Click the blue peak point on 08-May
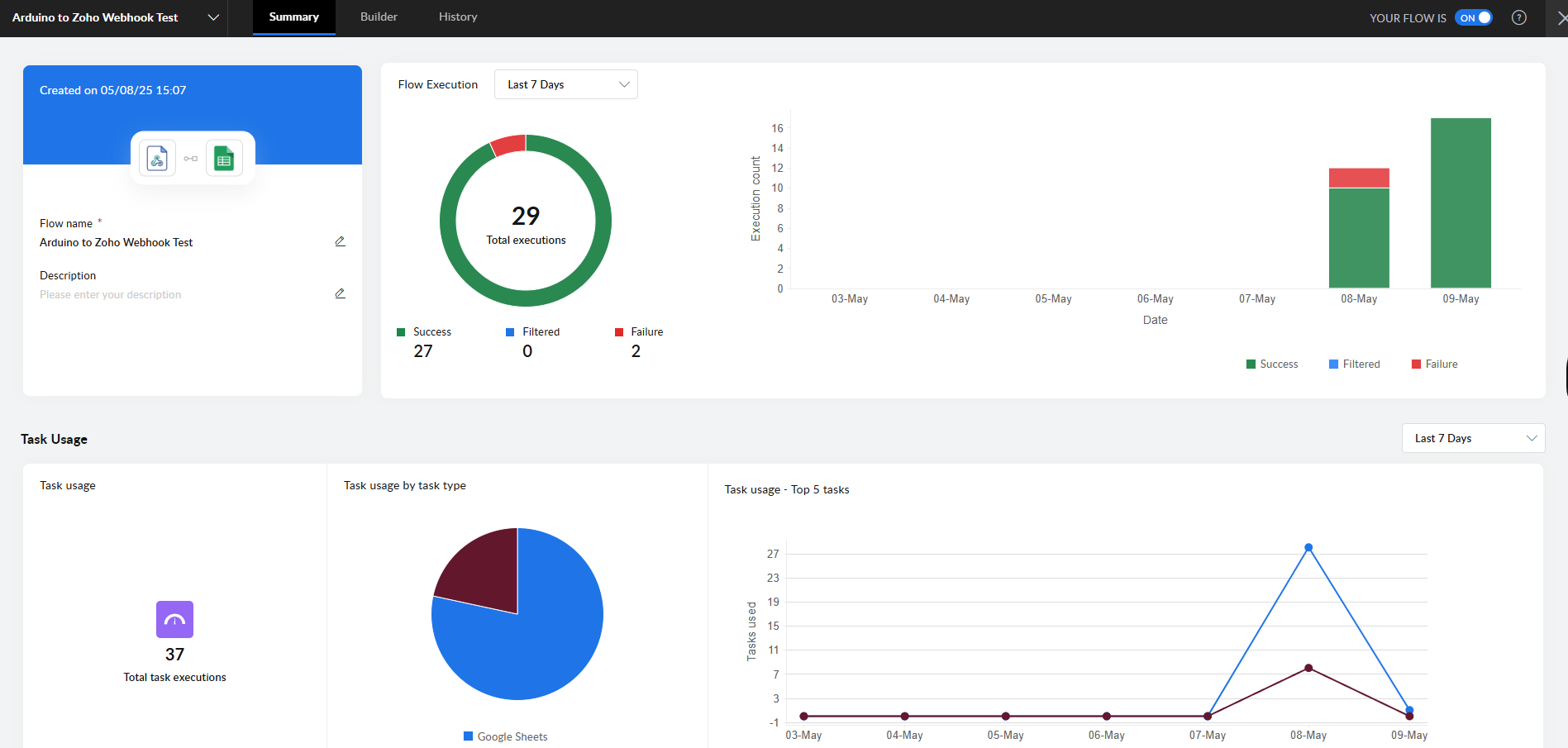Image resolution: width=1568 pixels, height=748 pixels. 1308,547
